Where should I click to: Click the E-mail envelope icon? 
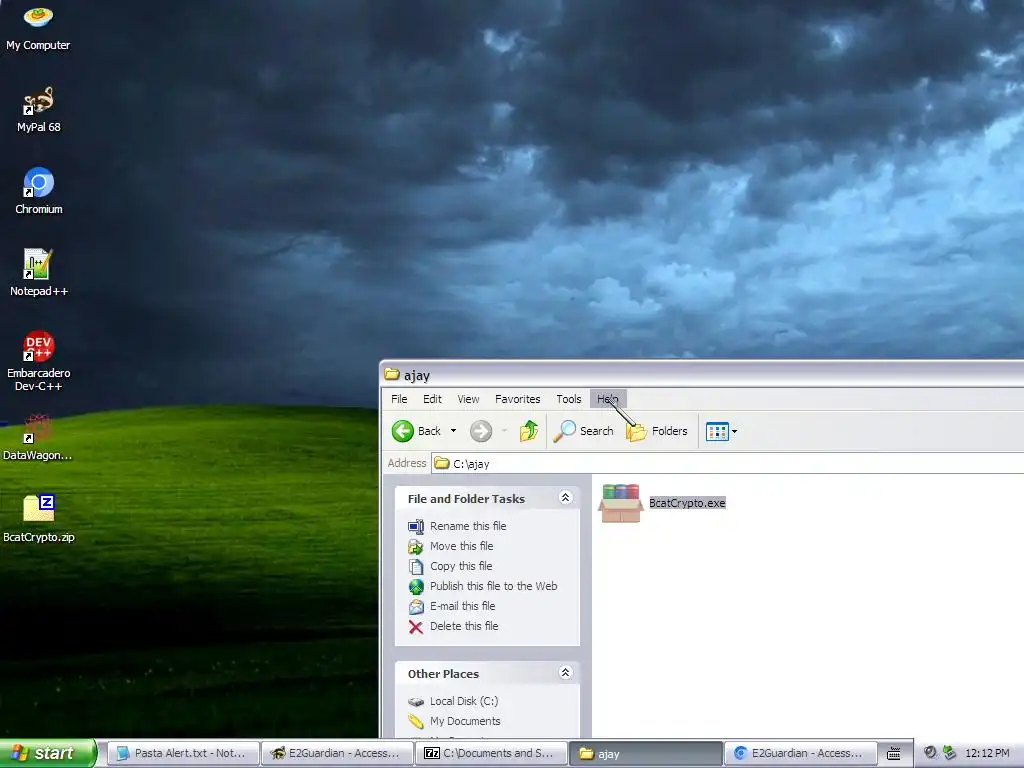pyautogui.click(x=416, y=607)
